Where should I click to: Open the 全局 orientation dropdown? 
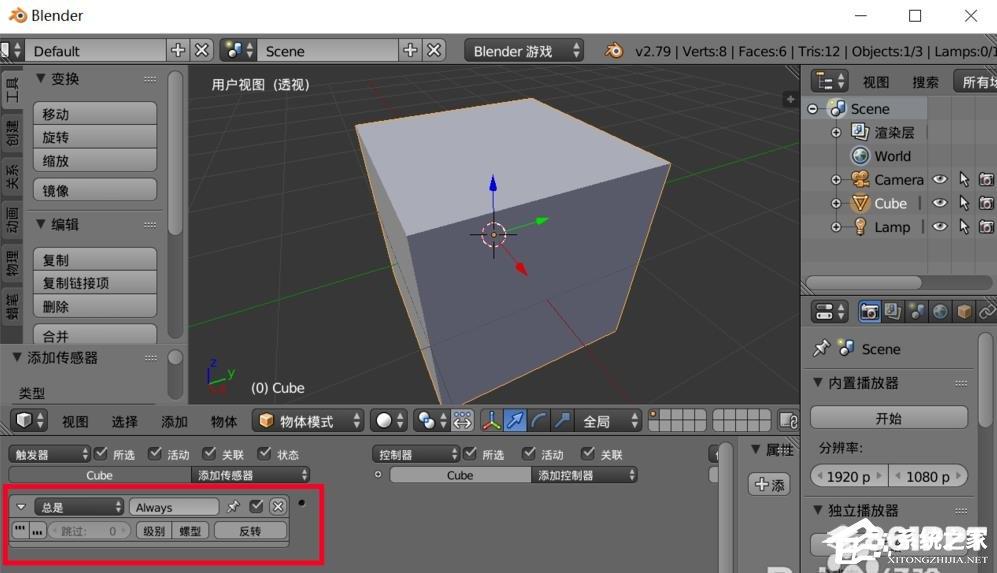pos(608,420)
